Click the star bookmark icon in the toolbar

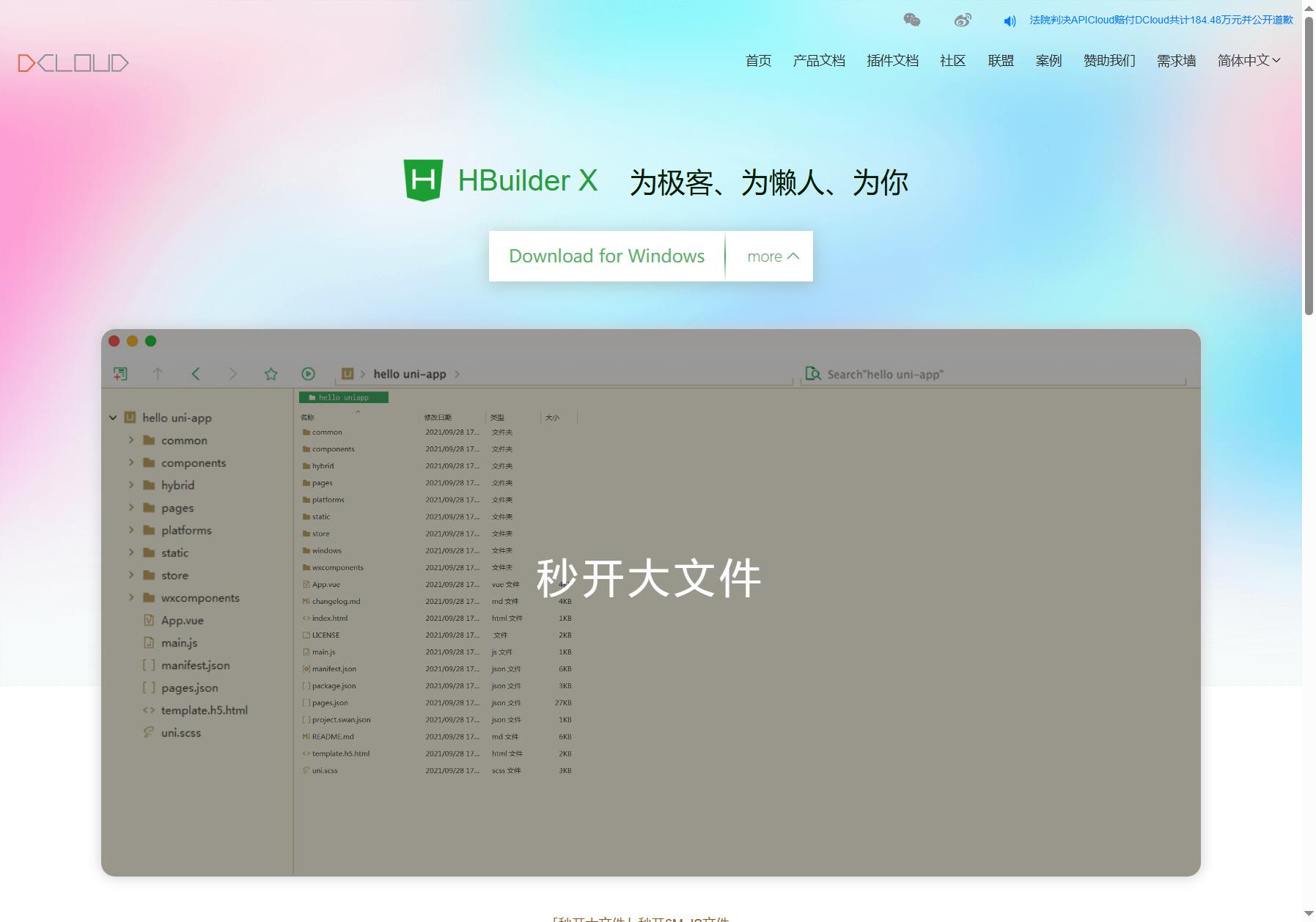(271, 374)
